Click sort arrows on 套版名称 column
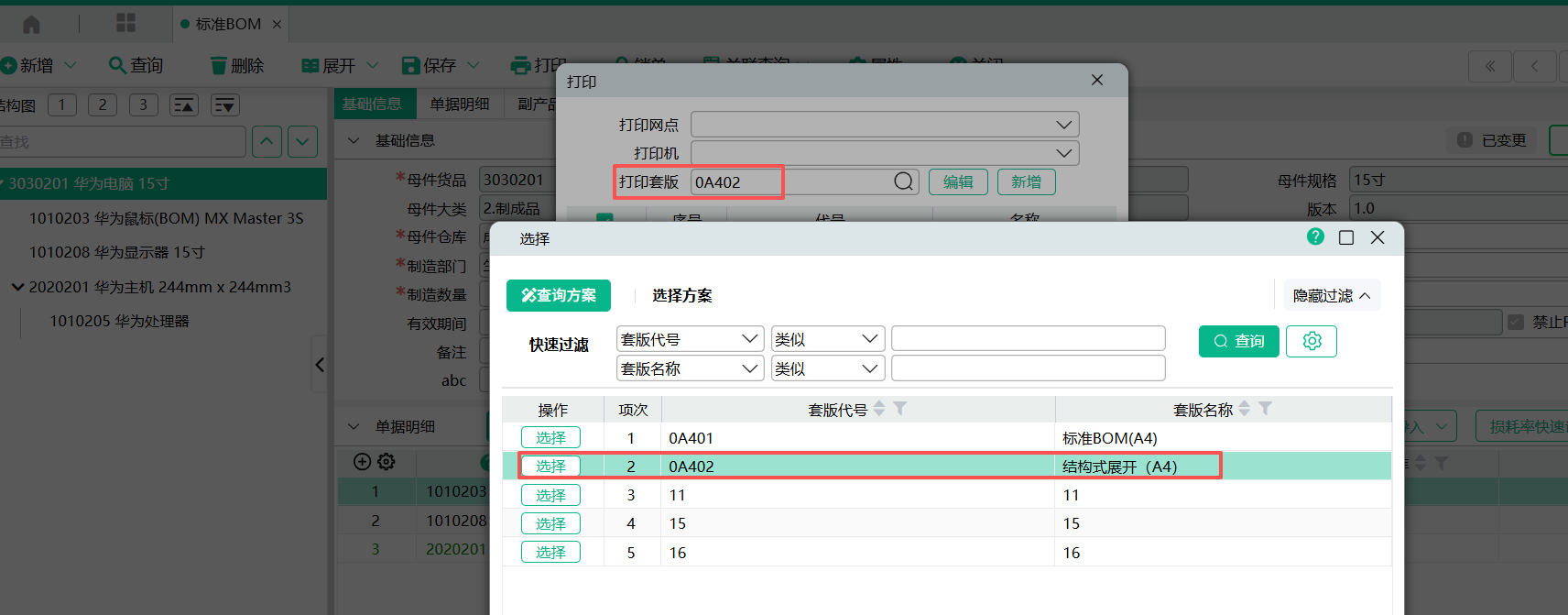 click(1245, 409)
